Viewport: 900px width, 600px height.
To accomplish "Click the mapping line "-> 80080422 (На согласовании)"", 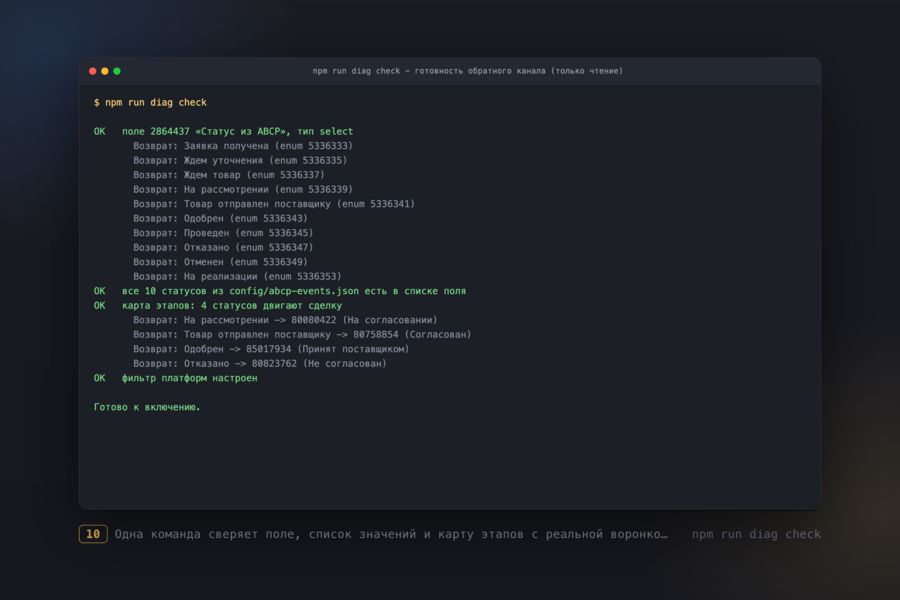I will (x=285, y=320).
